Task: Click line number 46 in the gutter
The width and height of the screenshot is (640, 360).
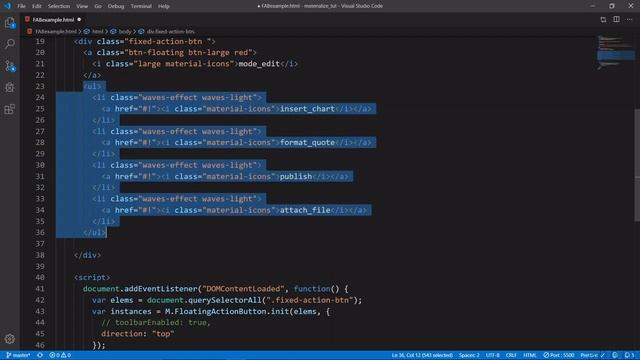Action: click(x=40, y=345)
